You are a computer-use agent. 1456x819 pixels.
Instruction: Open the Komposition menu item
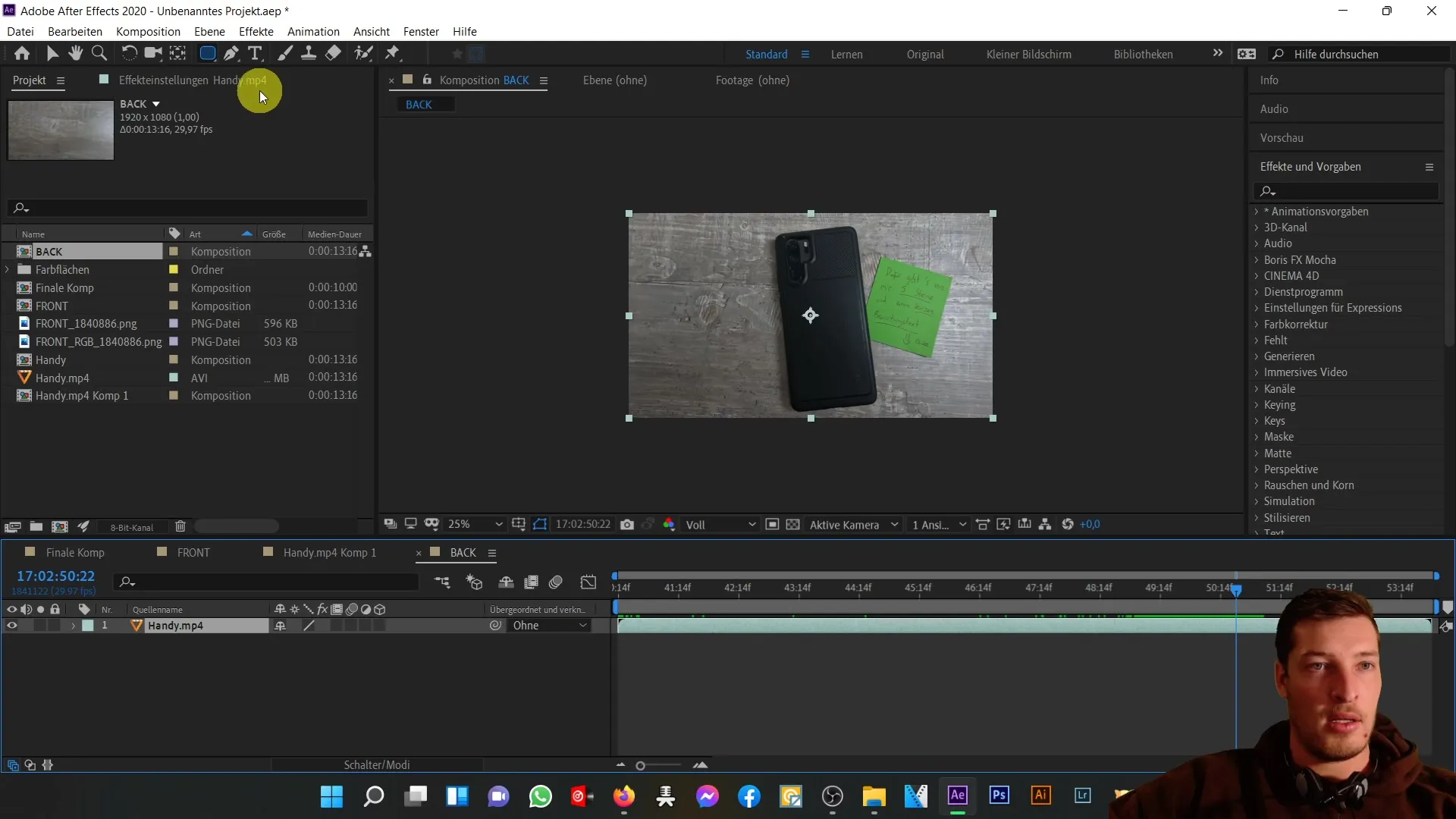pyautogui.click(x=147, y=31)
